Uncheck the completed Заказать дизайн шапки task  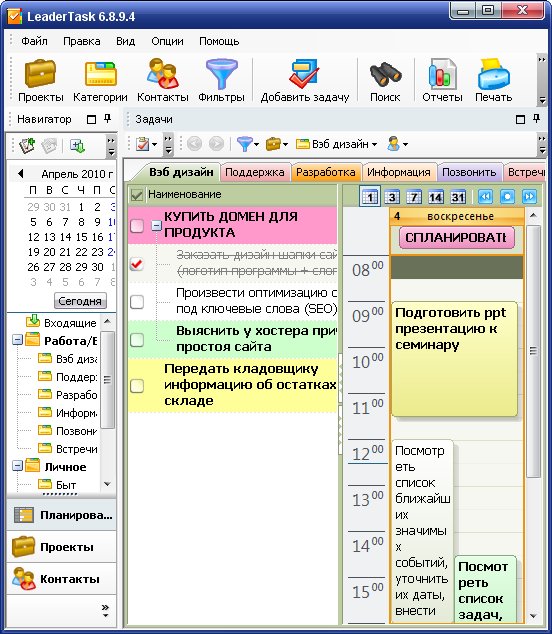click(137, 264)
